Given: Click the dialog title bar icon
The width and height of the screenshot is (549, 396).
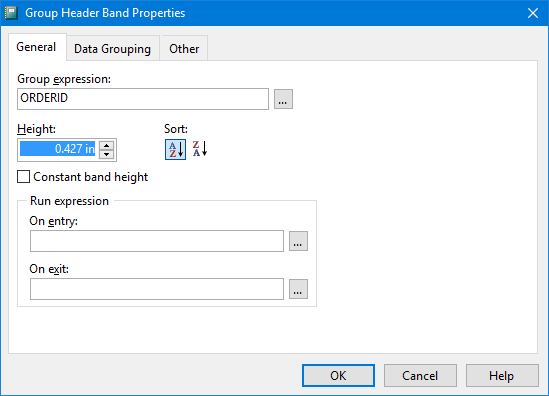Looking at the screenshot, I should [x=11, y=13].
